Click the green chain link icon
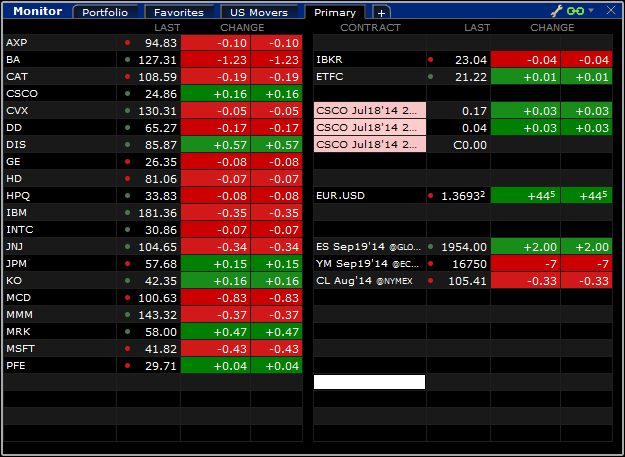 tap(575, 11)
